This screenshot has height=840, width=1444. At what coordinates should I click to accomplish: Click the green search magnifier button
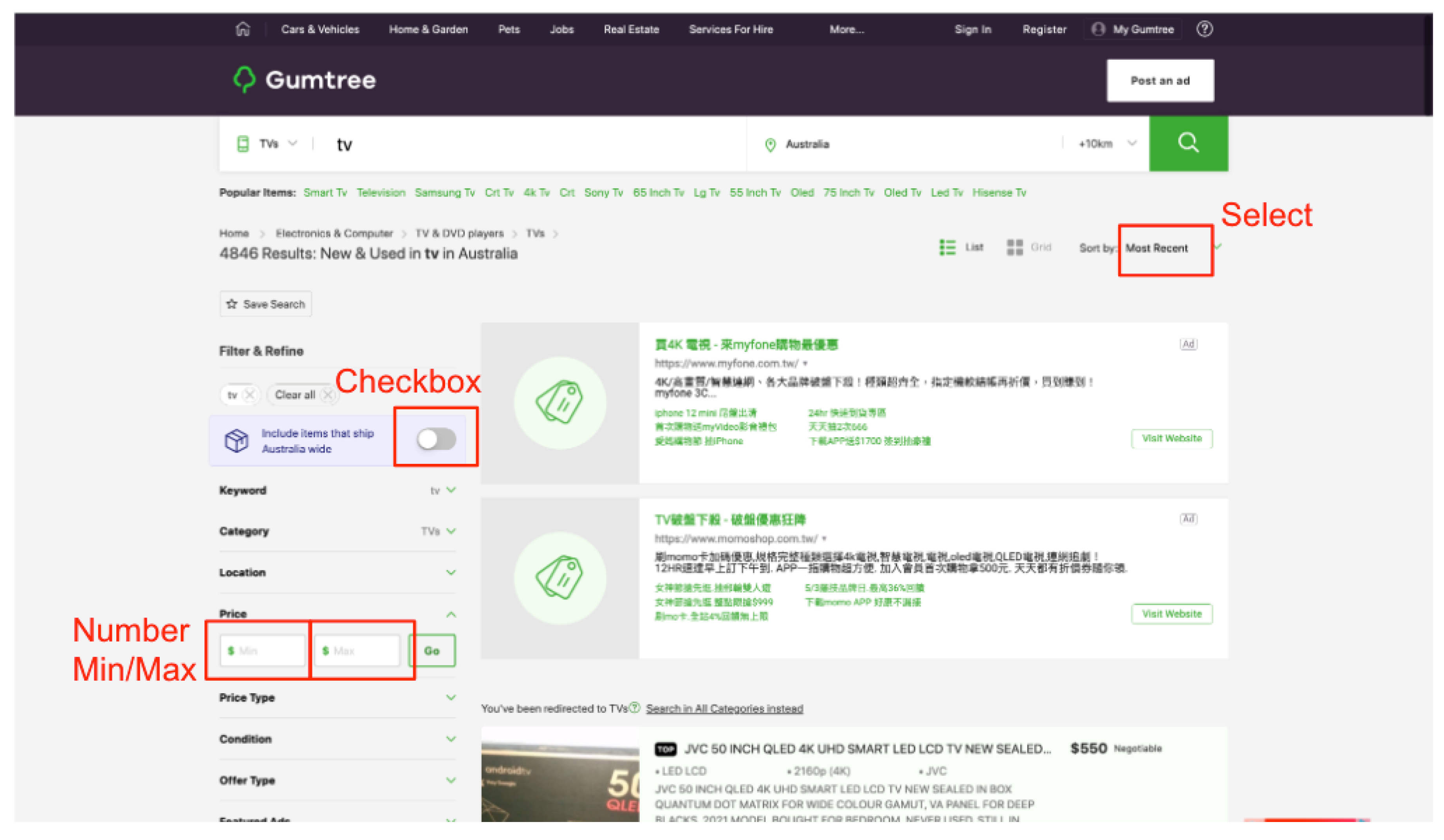point(1188,143)
